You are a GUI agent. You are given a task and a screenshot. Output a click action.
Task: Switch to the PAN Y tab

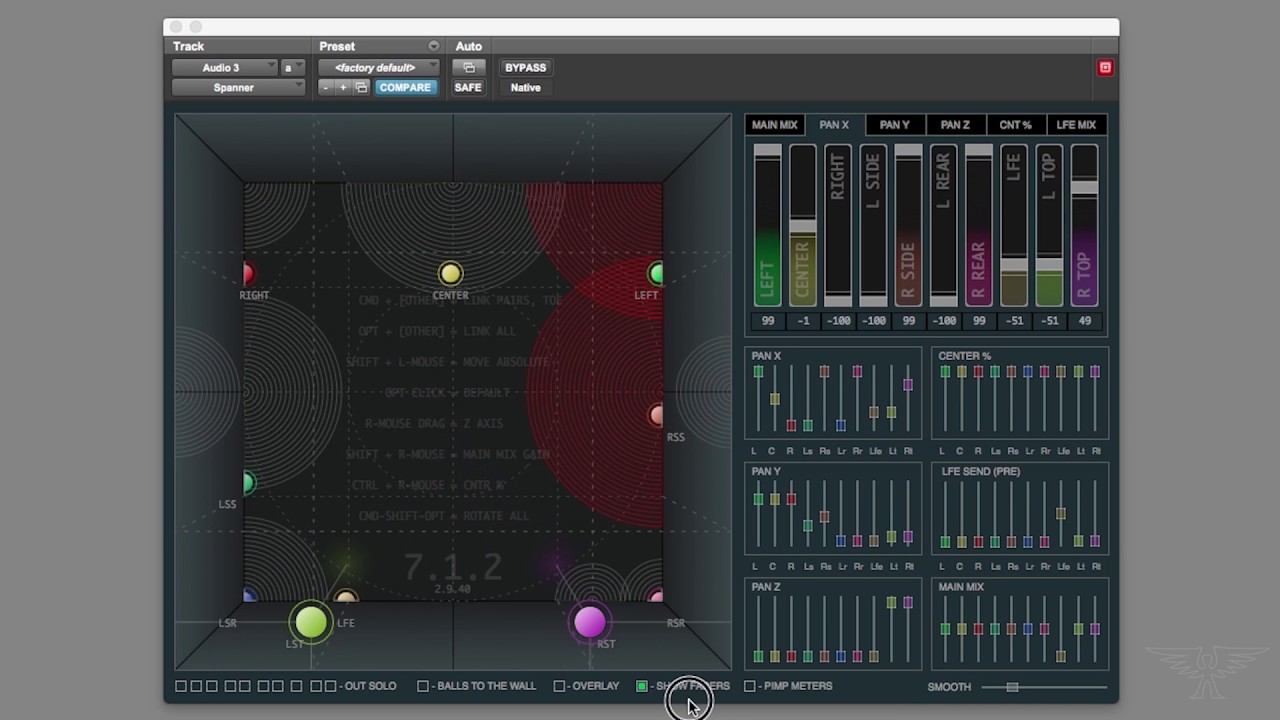pyautogui.click(x=895, y=125)
